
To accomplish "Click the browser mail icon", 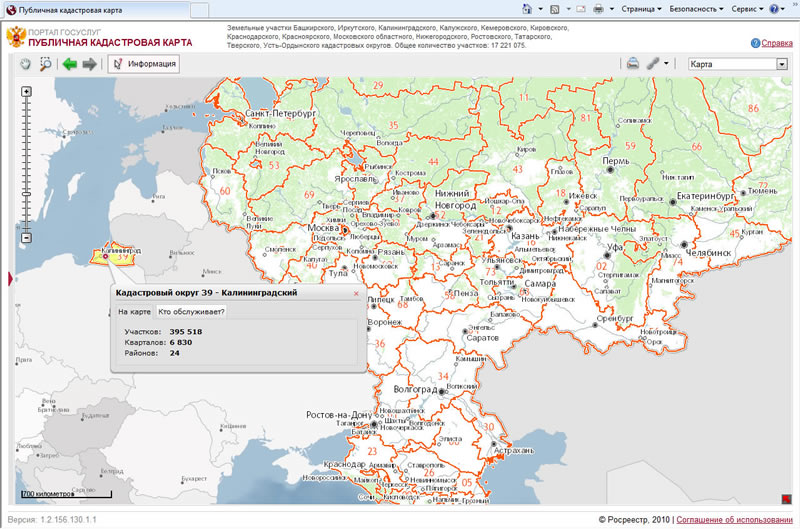I will pos(581,9).
